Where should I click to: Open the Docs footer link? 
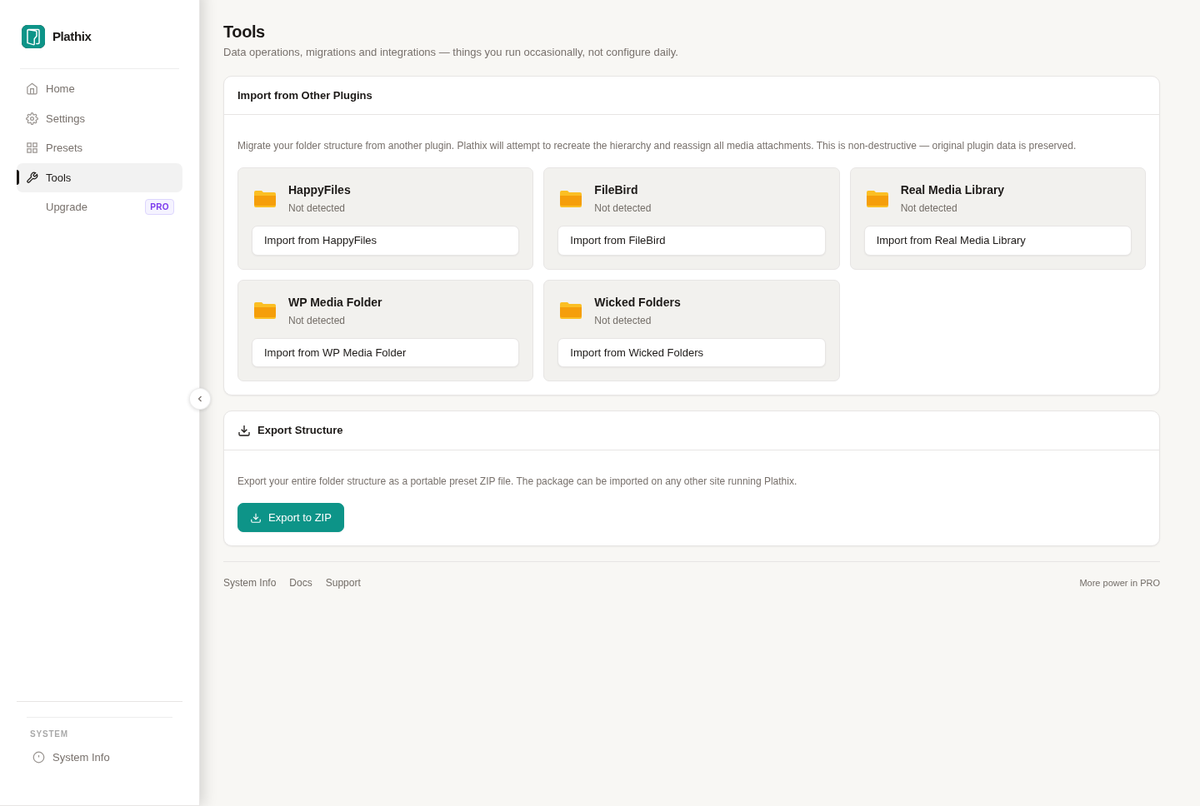301,583
